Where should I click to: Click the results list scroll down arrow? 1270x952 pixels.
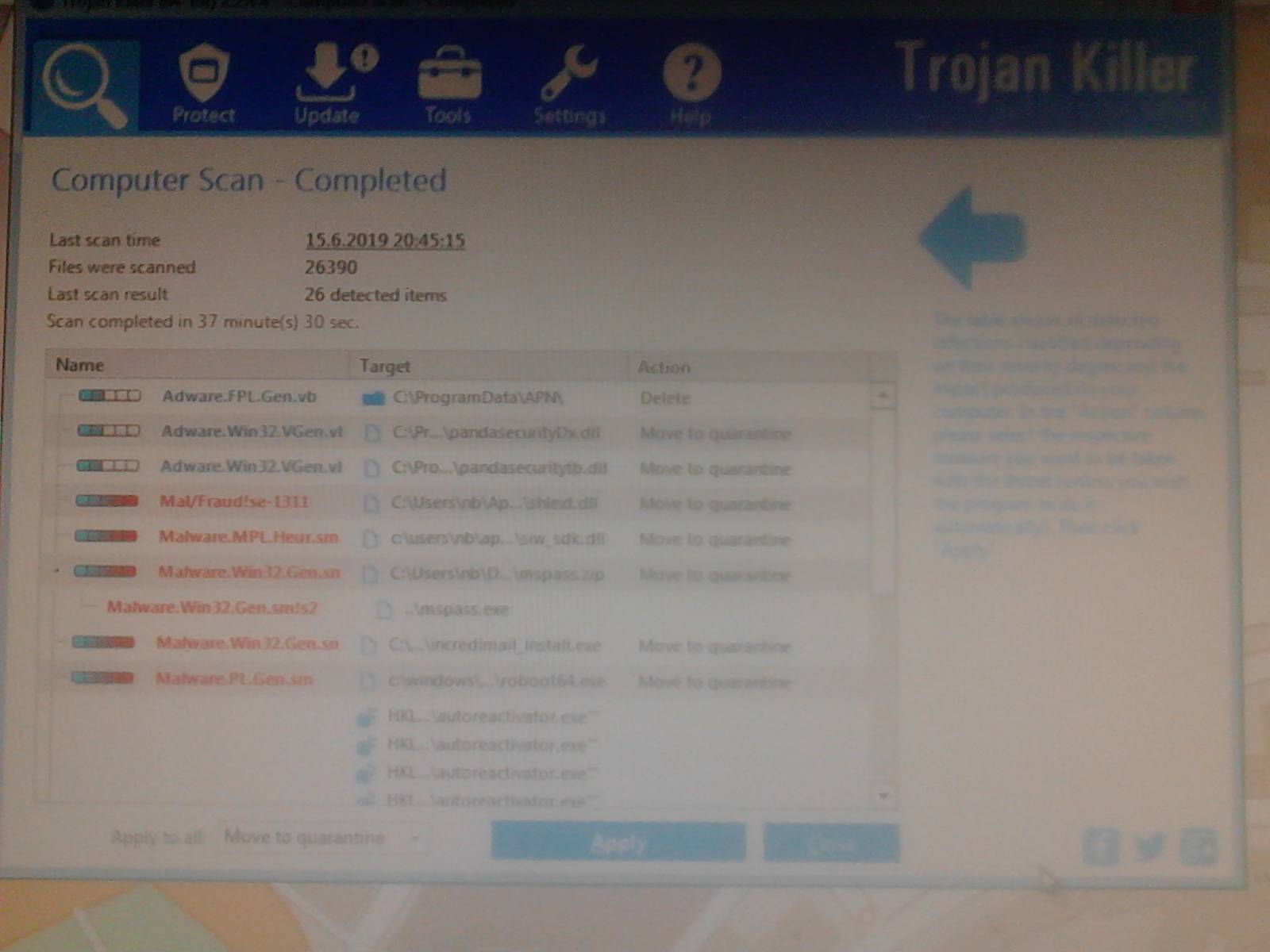883,795
